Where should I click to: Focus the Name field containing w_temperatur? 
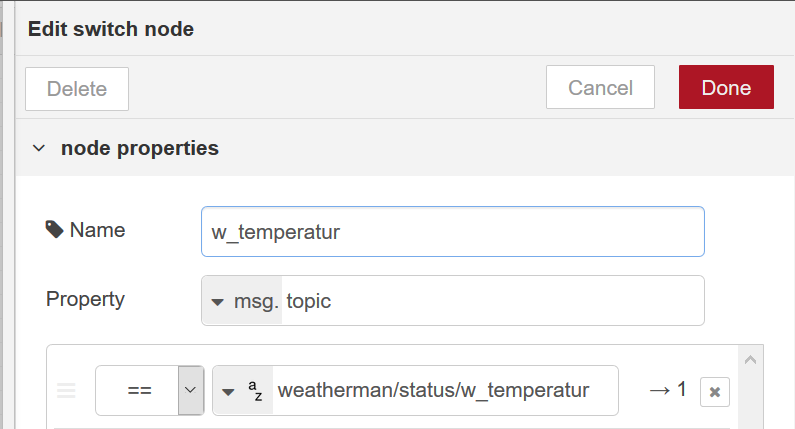tap(452, 231)
